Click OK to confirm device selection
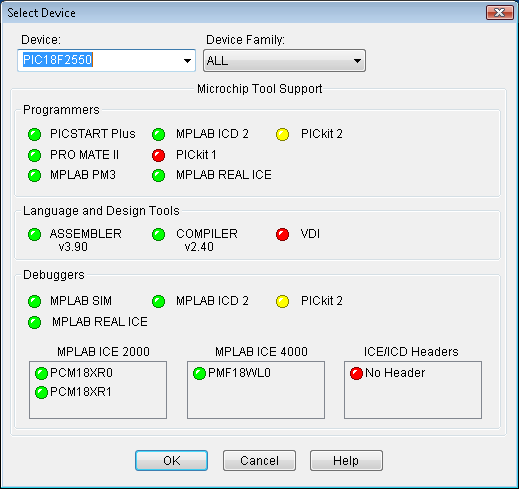Screen dimensions: 519x489 click(171, 461)
